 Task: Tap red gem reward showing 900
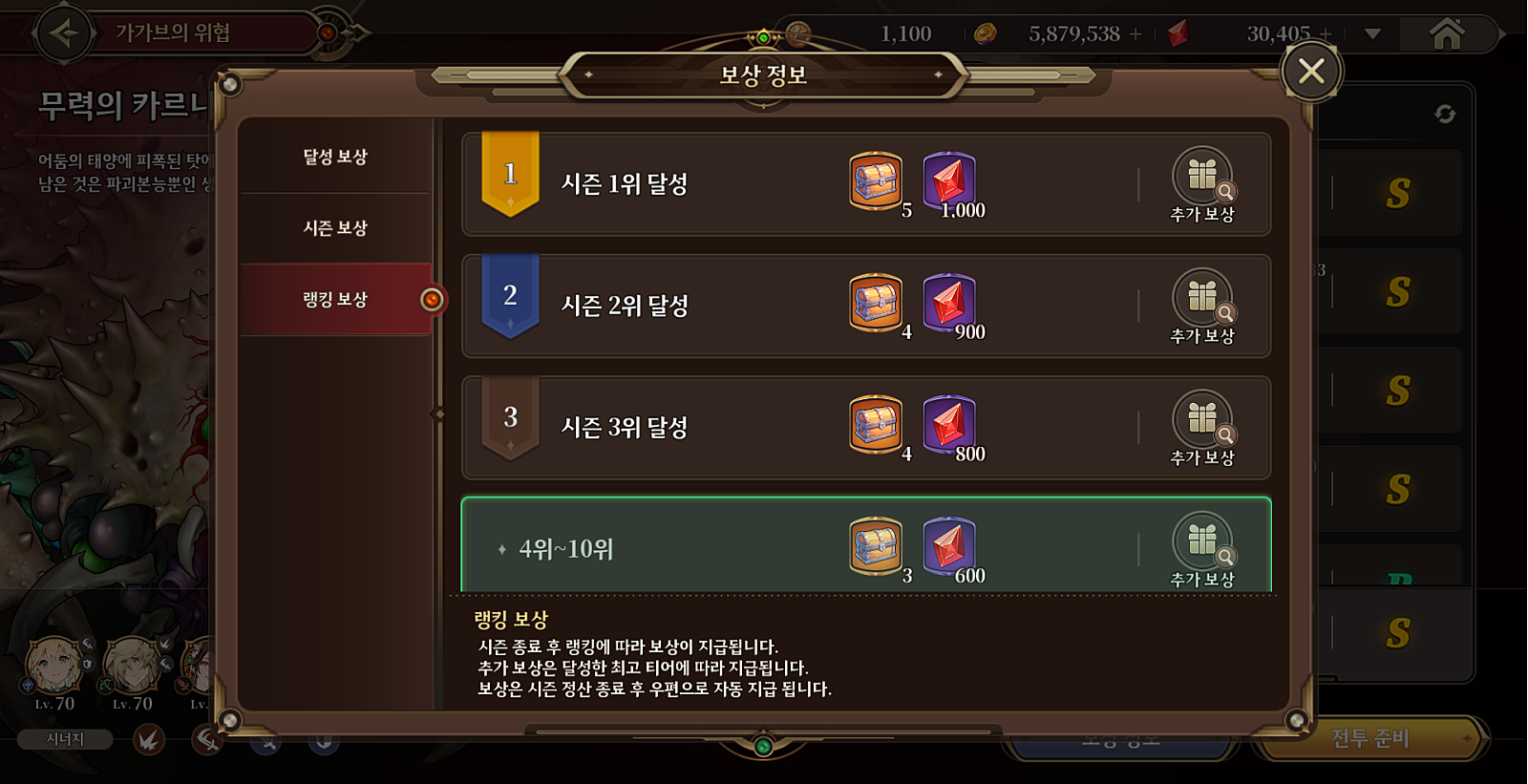click(949, 303)
